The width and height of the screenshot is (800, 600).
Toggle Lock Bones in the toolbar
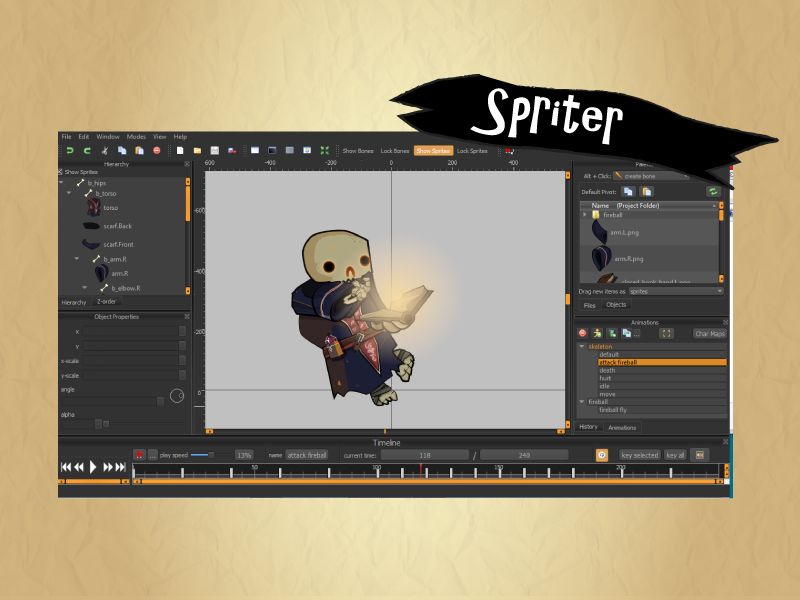coord(395,151)
